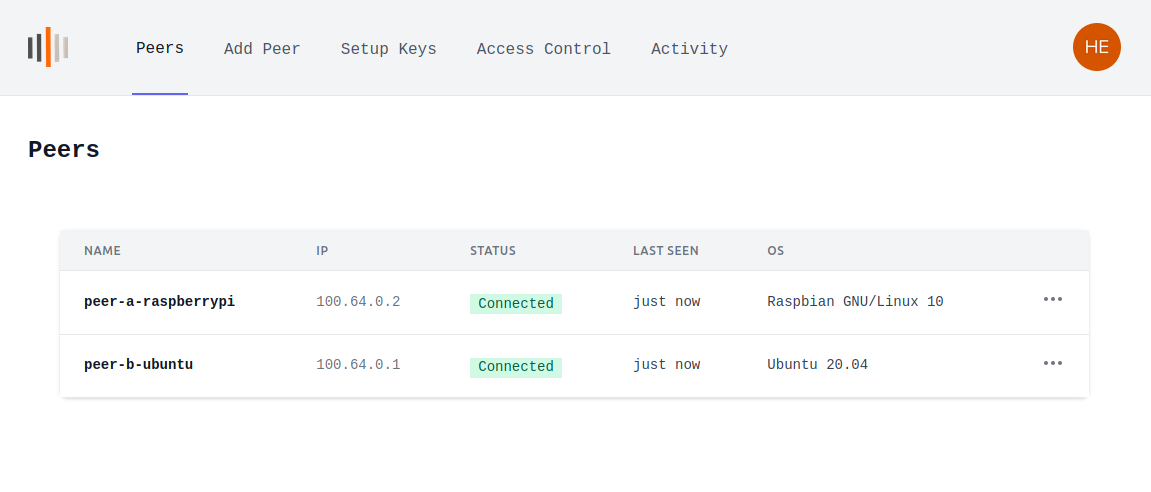1151x492 pixels.
Task: Open the Setup Keys tab
Action: (x=388, y=49)
